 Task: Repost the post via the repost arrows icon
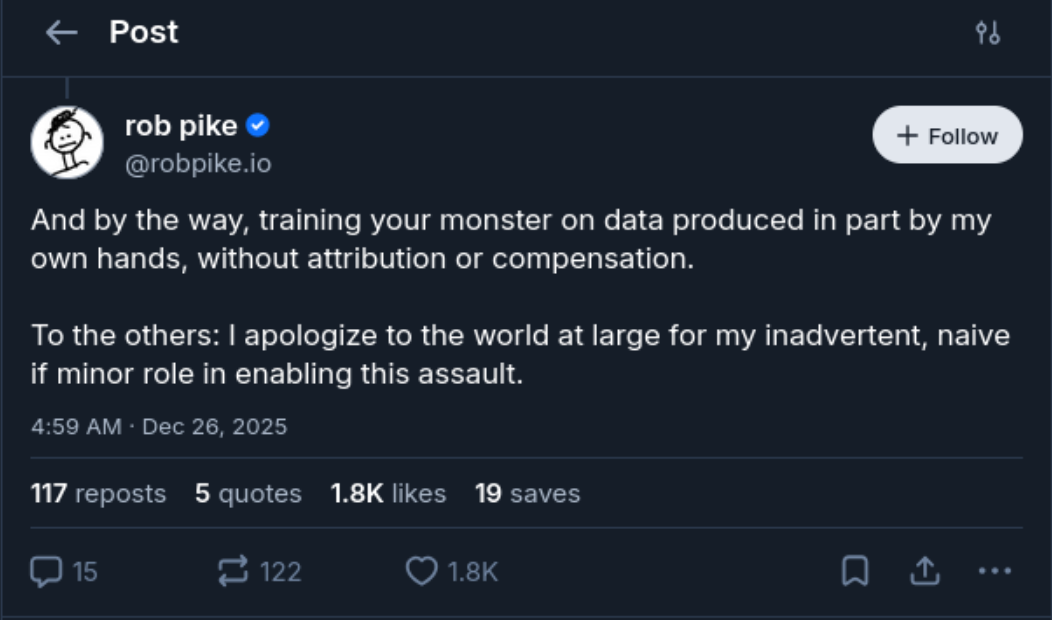click(235, 568)
